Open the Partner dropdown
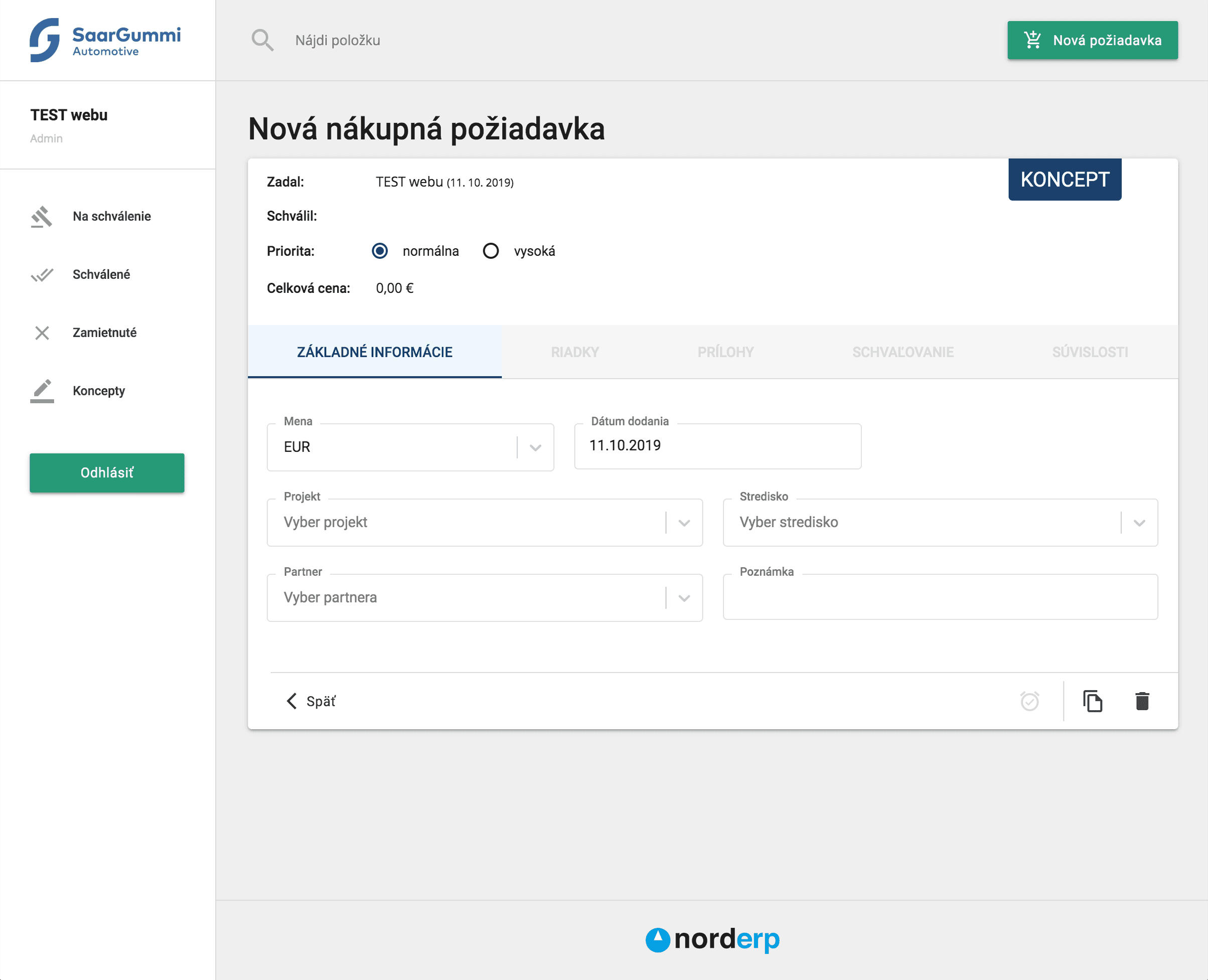 pos(485,598)
